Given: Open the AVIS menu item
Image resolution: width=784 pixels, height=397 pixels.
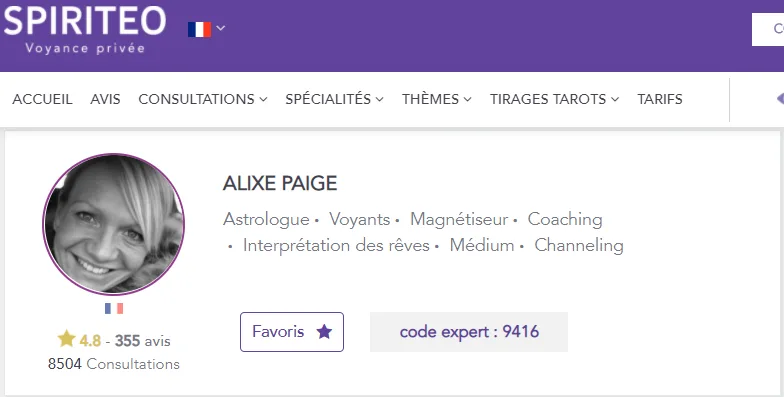Looking at the screenshot, I should (106, 99).
